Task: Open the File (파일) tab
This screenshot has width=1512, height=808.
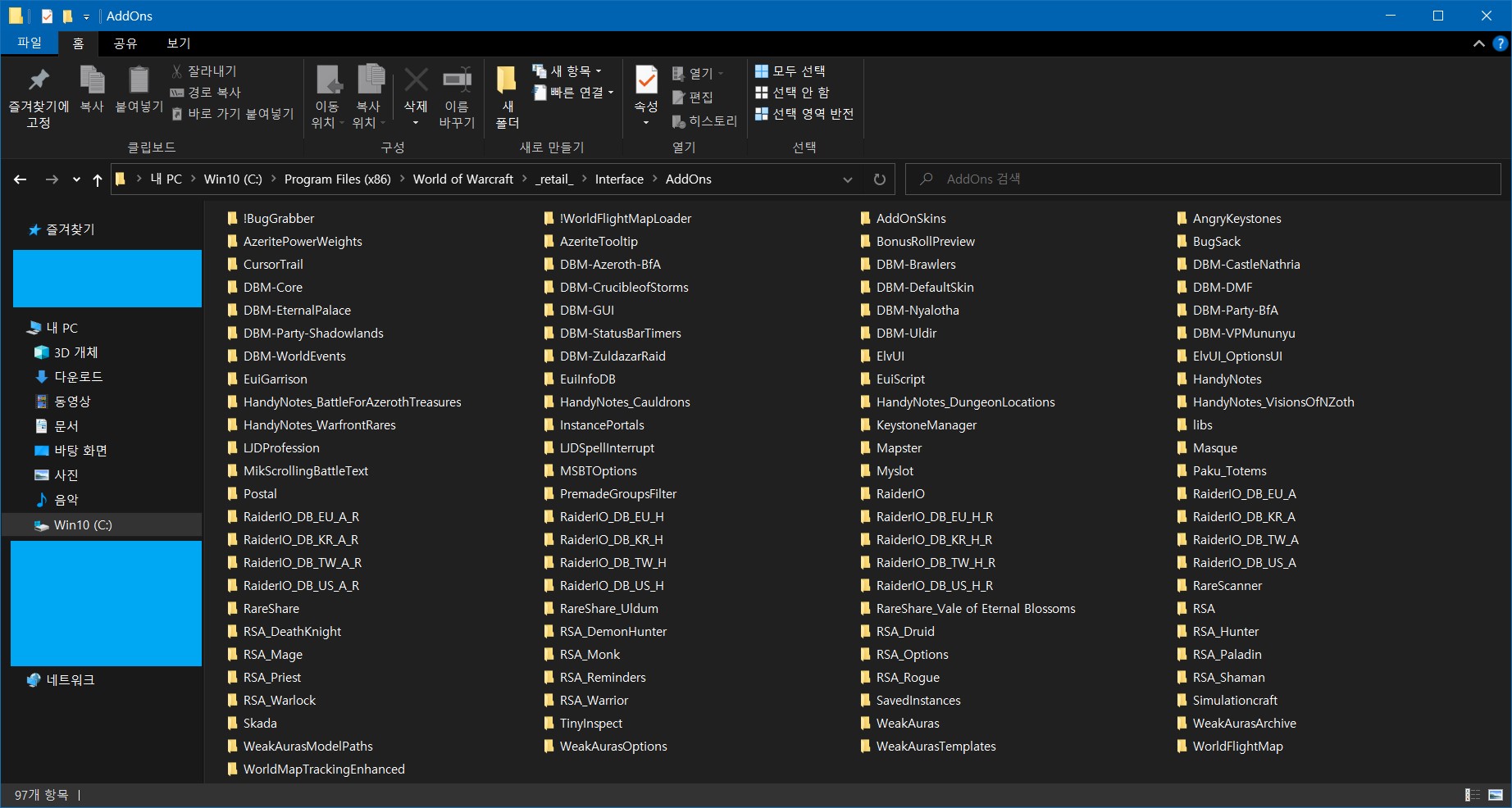Action: tap(30, 43)
